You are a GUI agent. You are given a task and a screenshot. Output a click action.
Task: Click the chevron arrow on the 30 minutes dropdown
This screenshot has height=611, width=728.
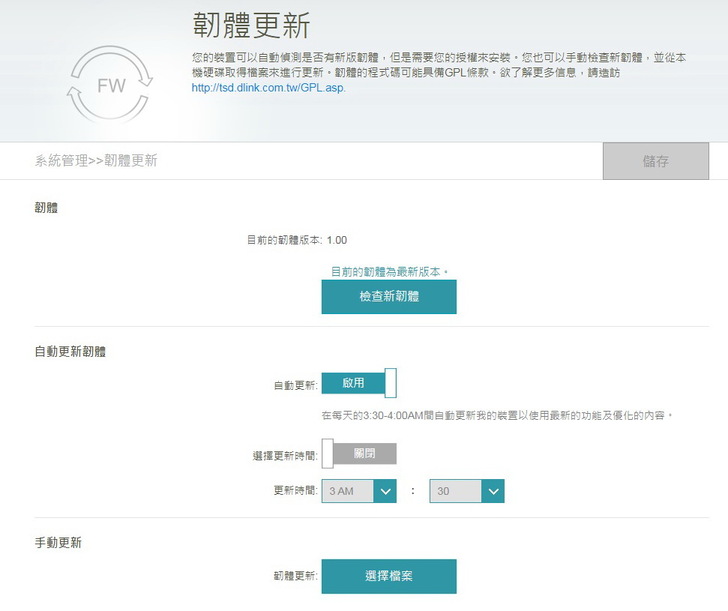click(x=492, y=491)
